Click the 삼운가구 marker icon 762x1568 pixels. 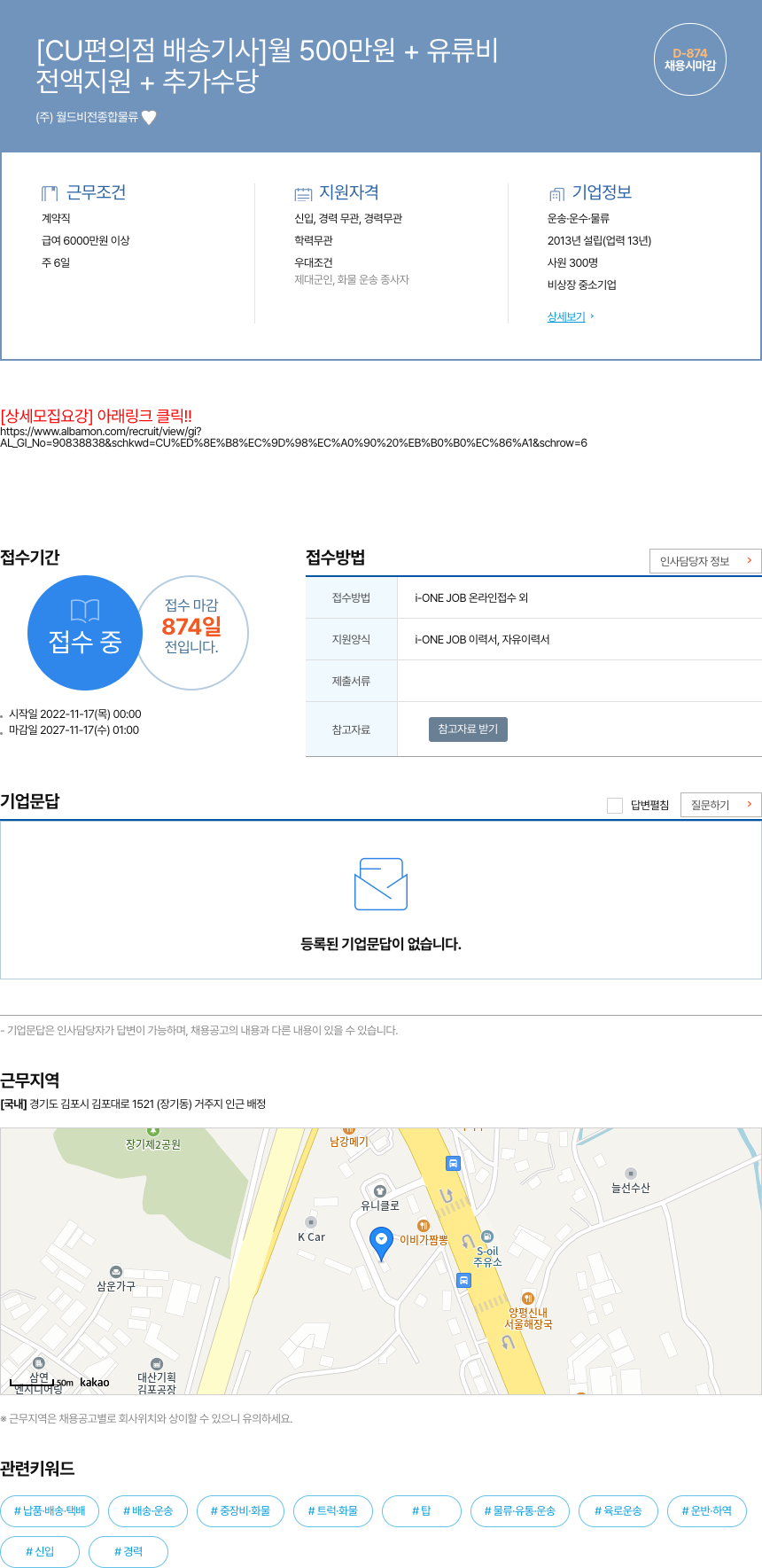point(116,1272)
